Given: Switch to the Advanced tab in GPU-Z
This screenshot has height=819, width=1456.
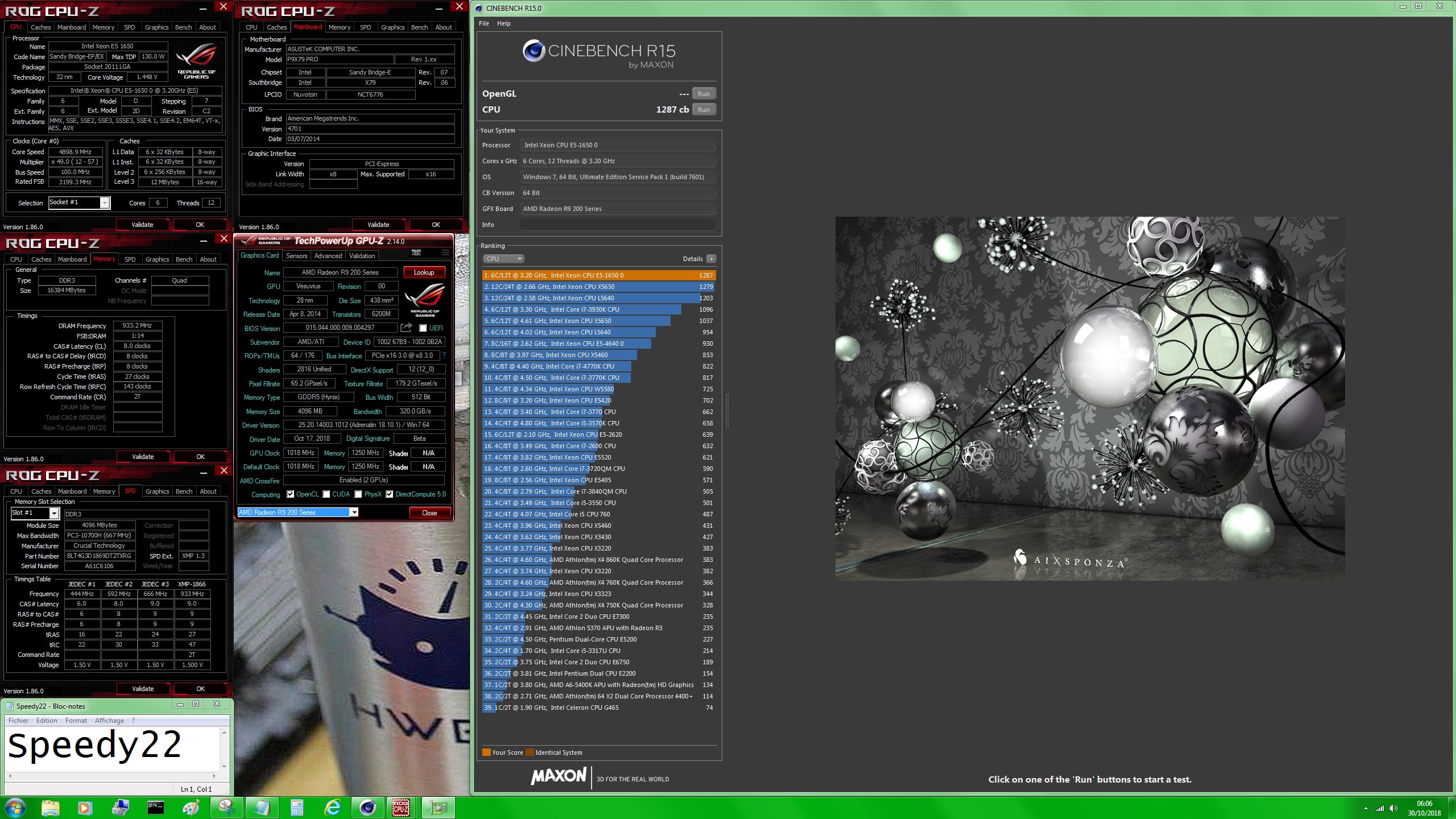Looking at the screenshot, I should [x=328, y=256].
